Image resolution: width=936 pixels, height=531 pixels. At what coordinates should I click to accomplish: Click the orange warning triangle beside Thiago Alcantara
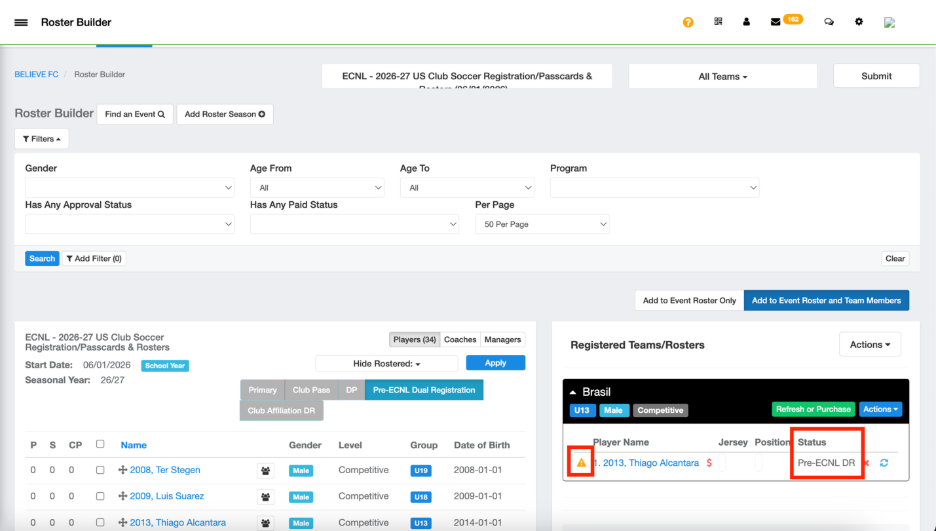(x=581, y=463)
